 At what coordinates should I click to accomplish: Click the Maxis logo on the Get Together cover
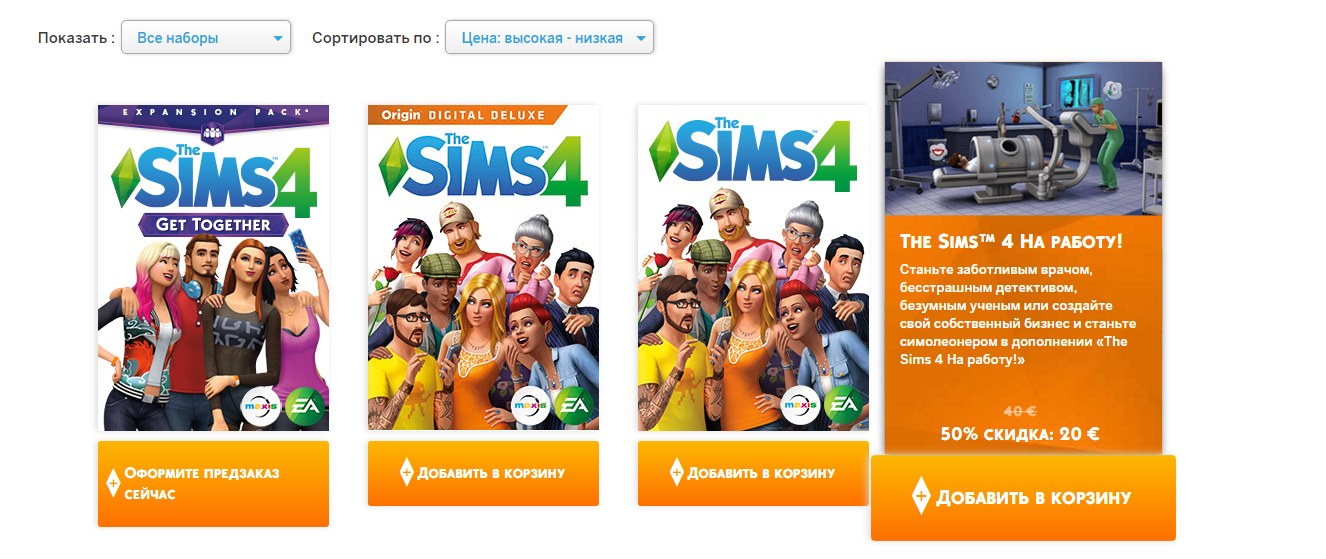[x=260, y=405]
